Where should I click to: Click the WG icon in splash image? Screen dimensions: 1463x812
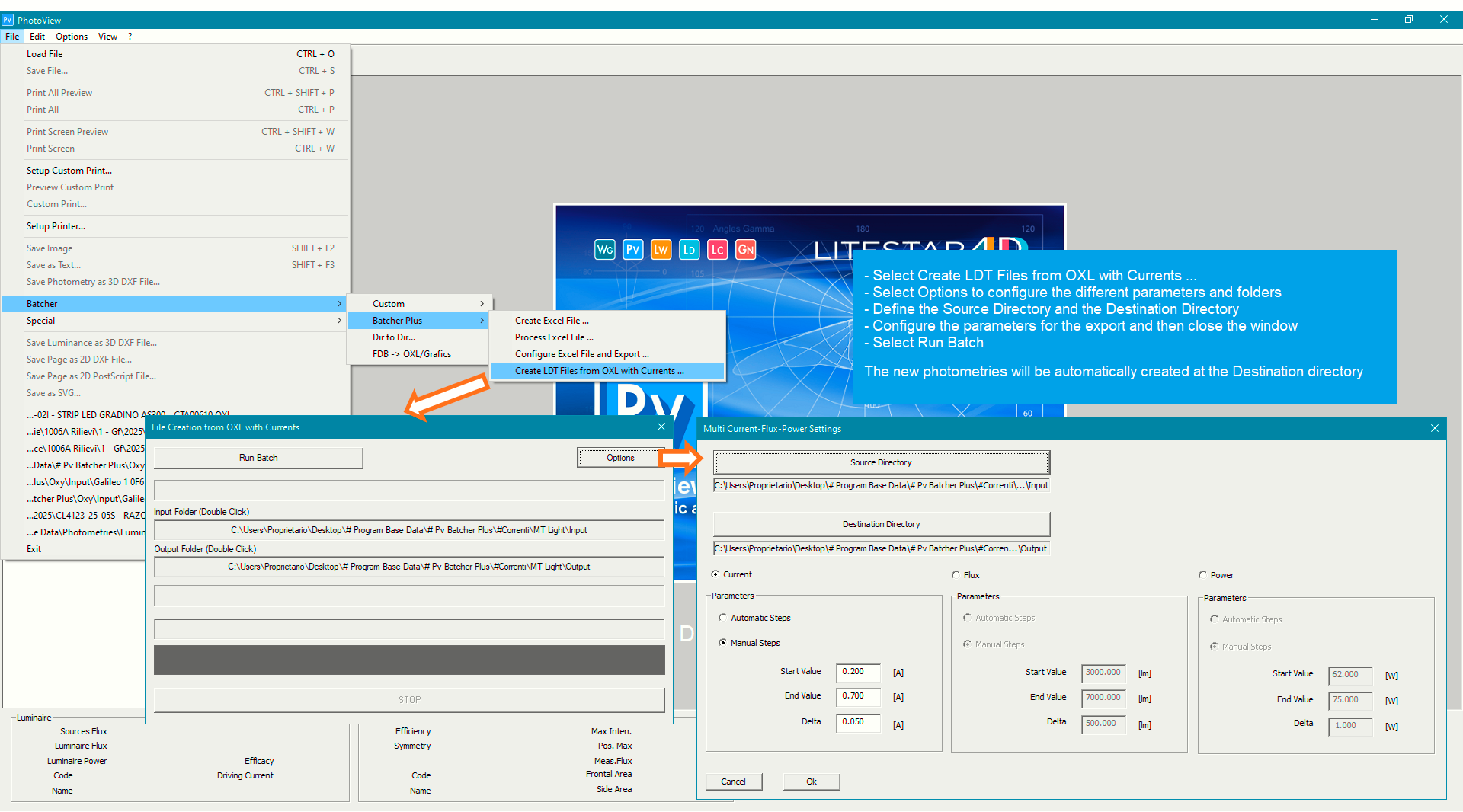[x=605, y=250]
